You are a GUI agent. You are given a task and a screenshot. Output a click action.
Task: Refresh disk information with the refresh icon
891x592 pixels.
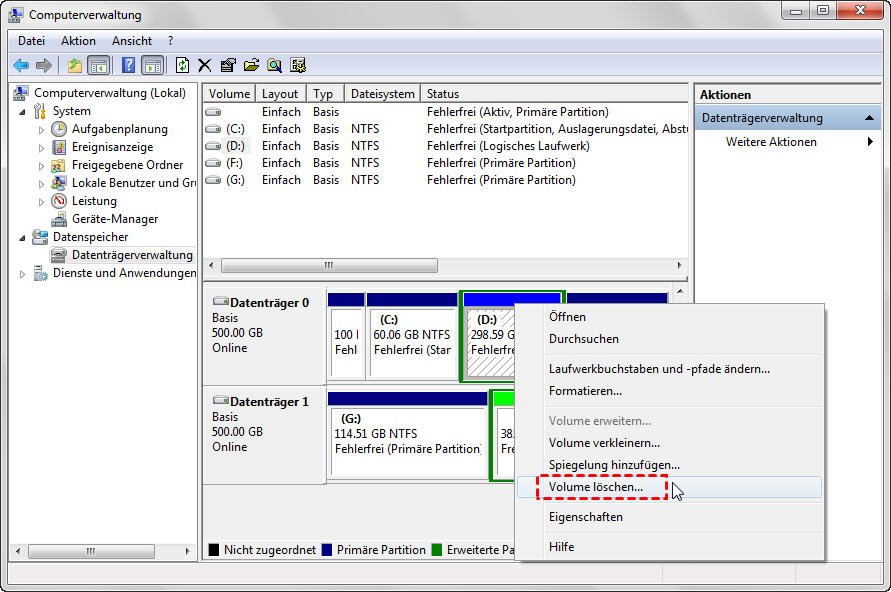point(182,64)
